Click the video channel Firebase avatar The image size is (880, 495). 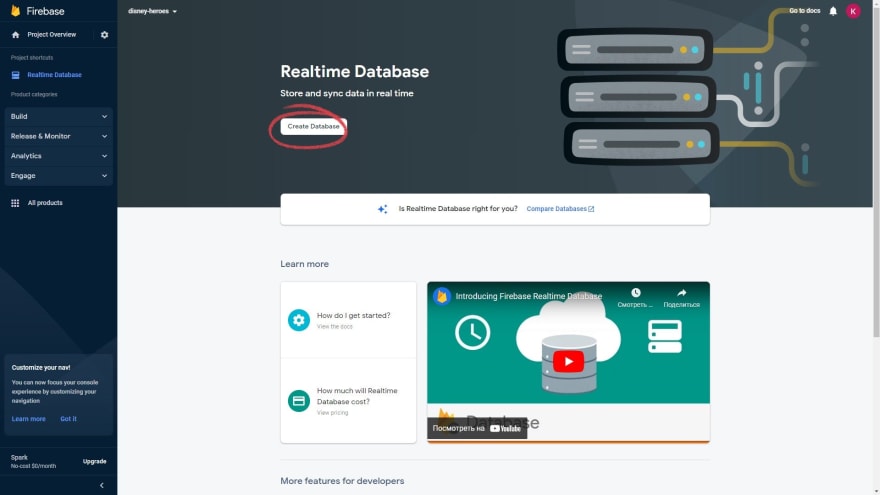(x=442, y=296)
